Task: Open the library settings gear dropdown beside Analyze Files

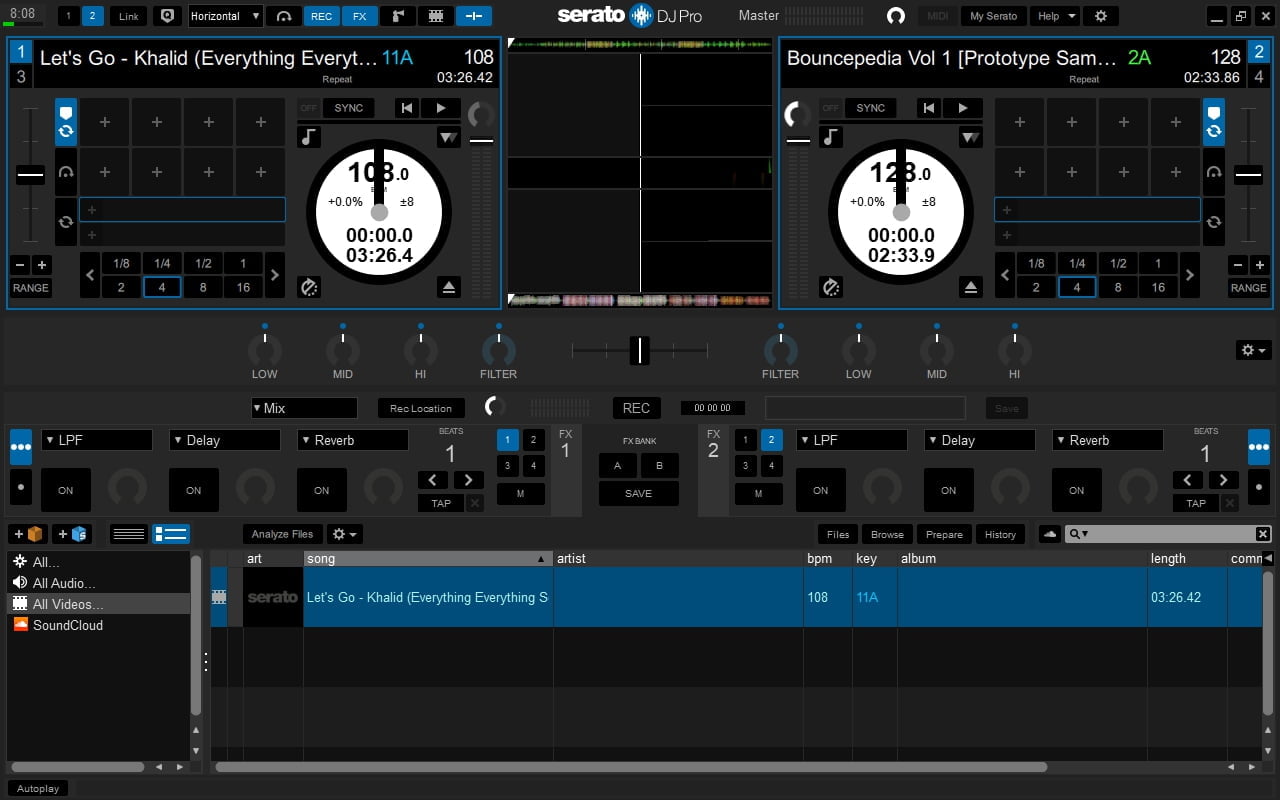Action: 345,534
